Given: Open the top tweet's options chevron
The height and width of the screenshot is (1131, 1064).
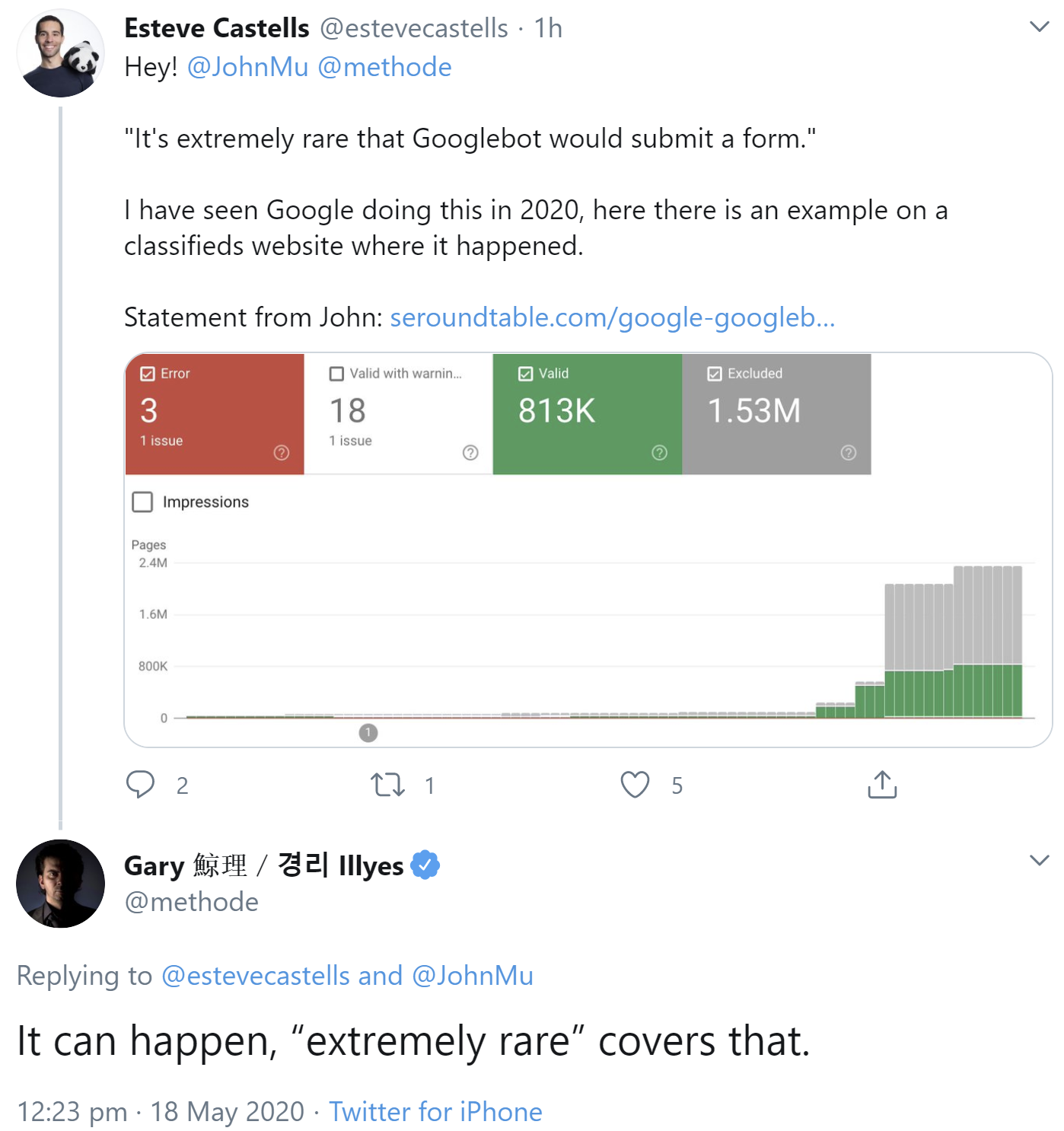Looking at the screenshot, I should (1038, 25).
